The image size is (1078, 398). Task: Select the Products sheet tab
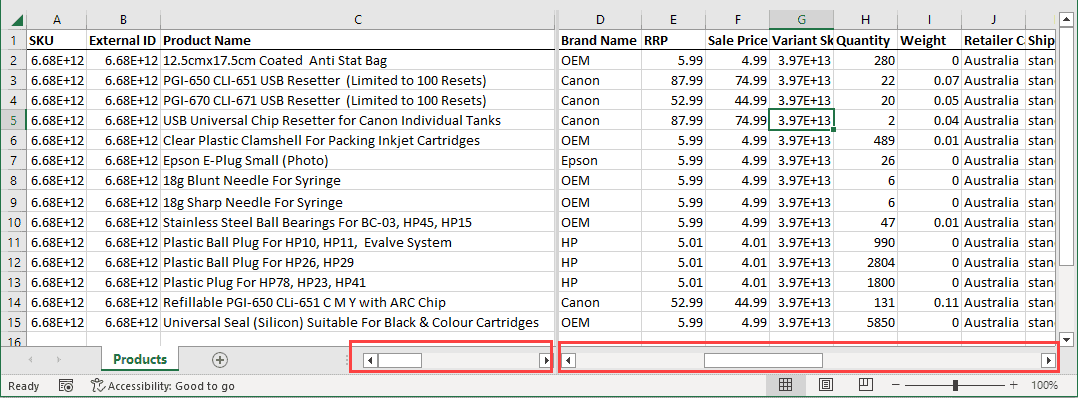point(140,360)
